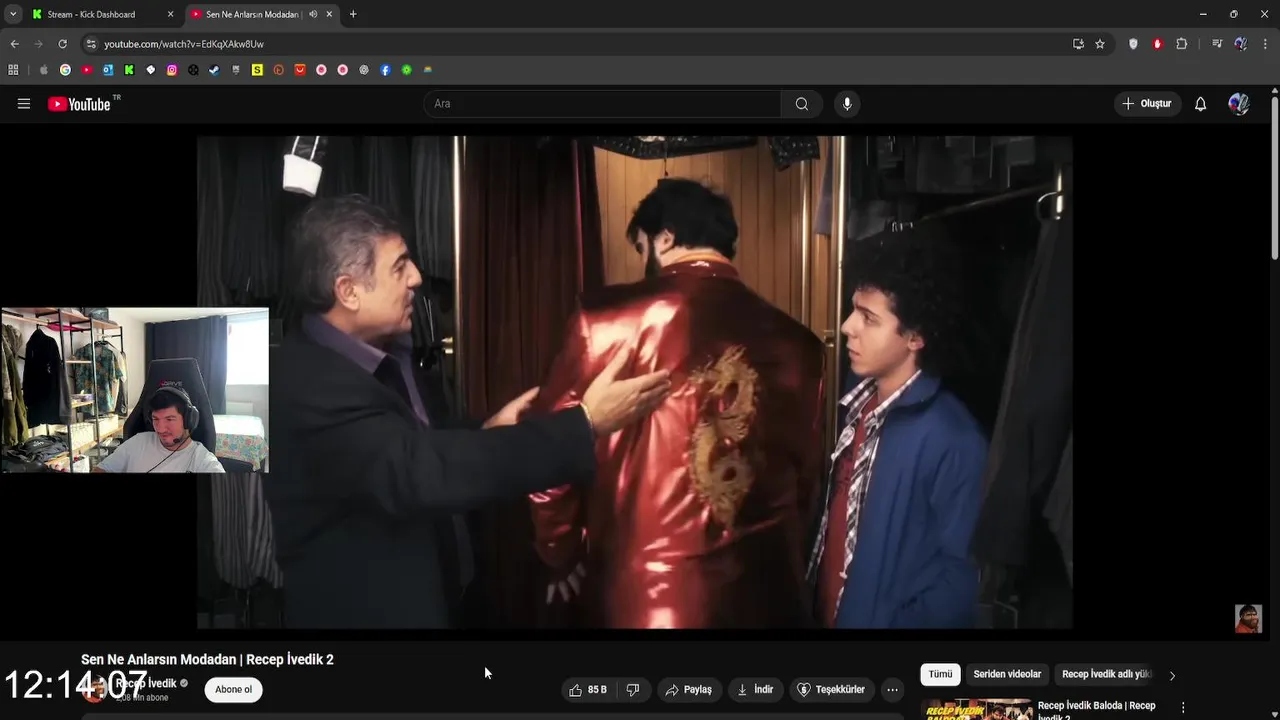Select the Seriden videolar filter chip
The width and height of the screenshot is (1280, 720).
[1007, 675]
